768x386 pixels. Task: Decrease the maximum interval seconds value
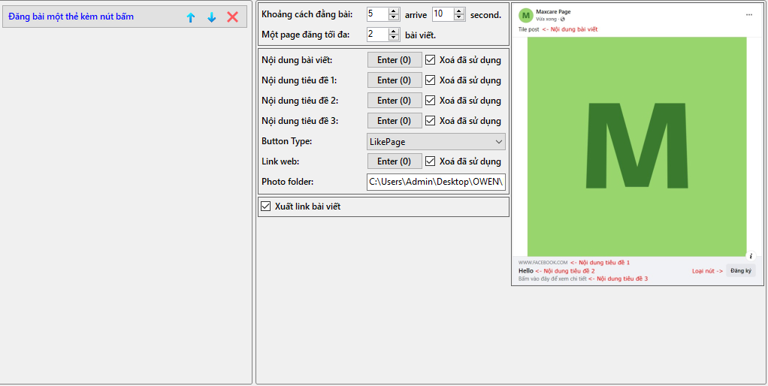pyautogui.click(x=459, y=18)
